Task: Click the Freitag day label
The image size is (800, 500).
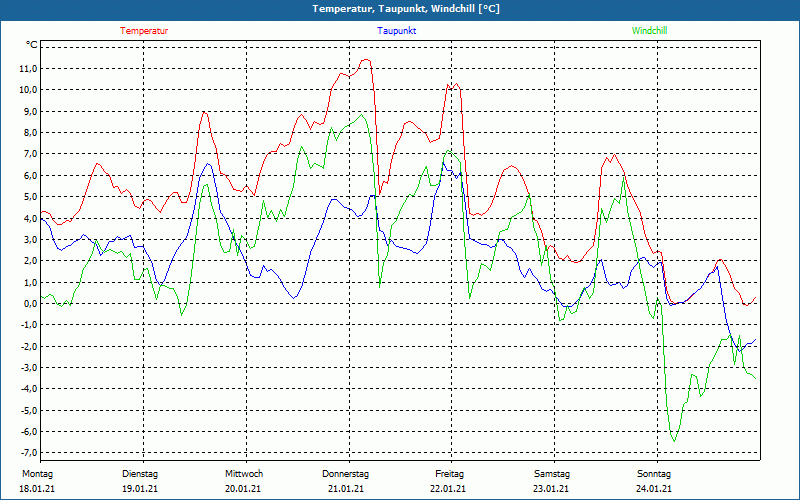Action: click(x=449, y=474)
